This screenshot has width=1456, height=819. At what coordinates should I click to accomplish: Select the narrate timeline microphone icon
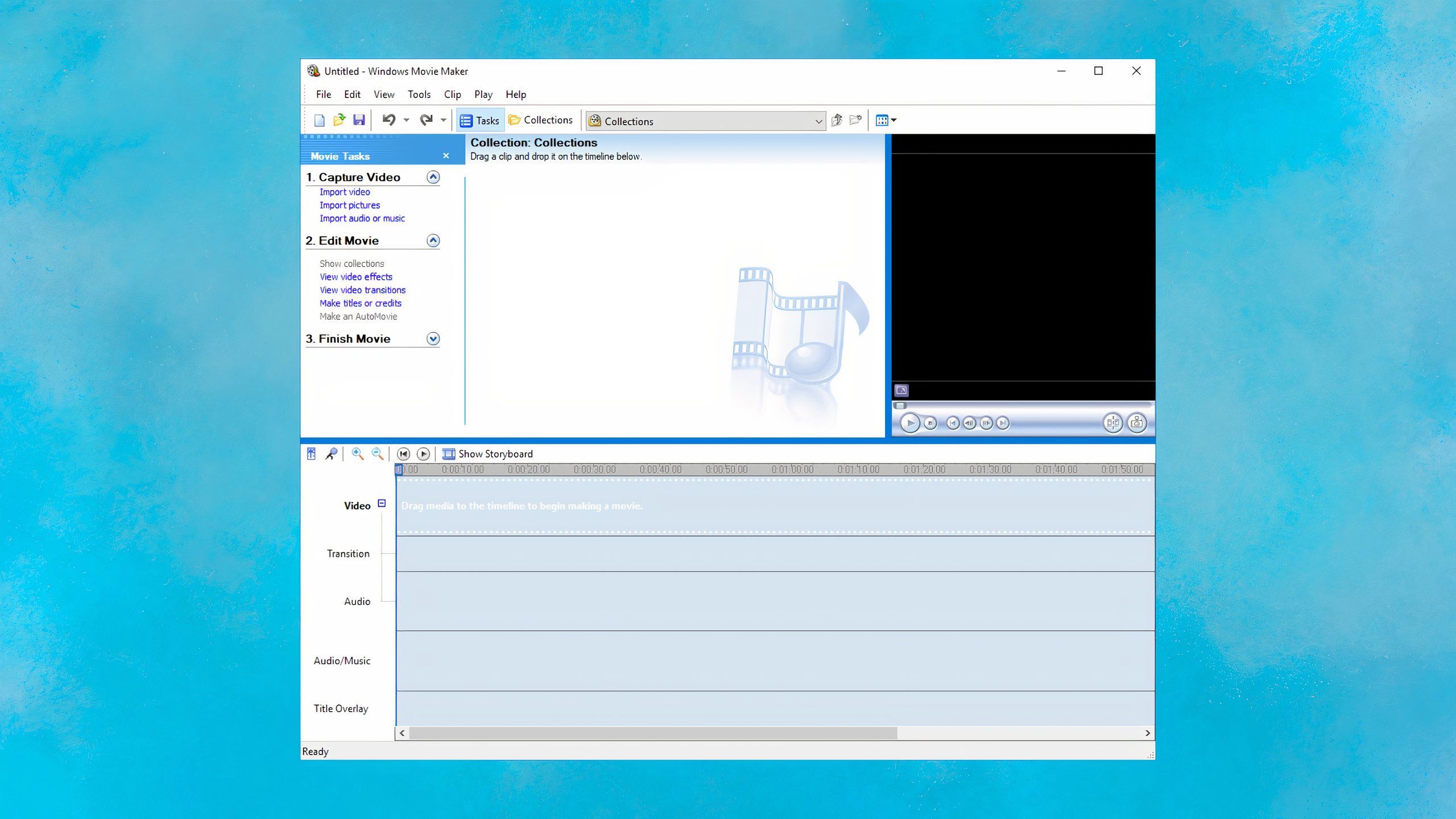(332, 453)
